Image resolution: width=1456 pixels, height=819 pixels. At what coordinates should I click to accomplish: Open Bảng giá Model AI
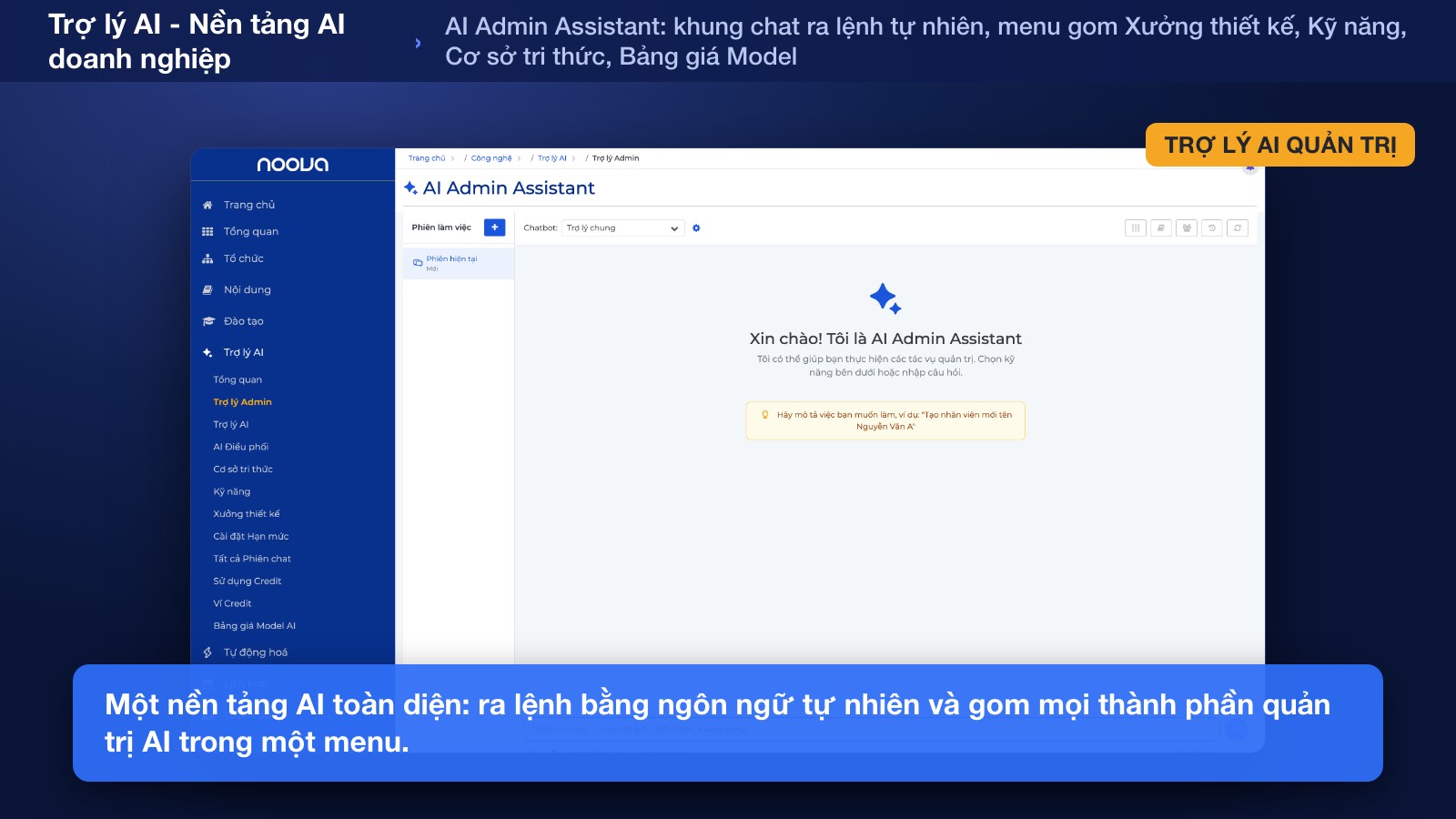coord(255,626)
